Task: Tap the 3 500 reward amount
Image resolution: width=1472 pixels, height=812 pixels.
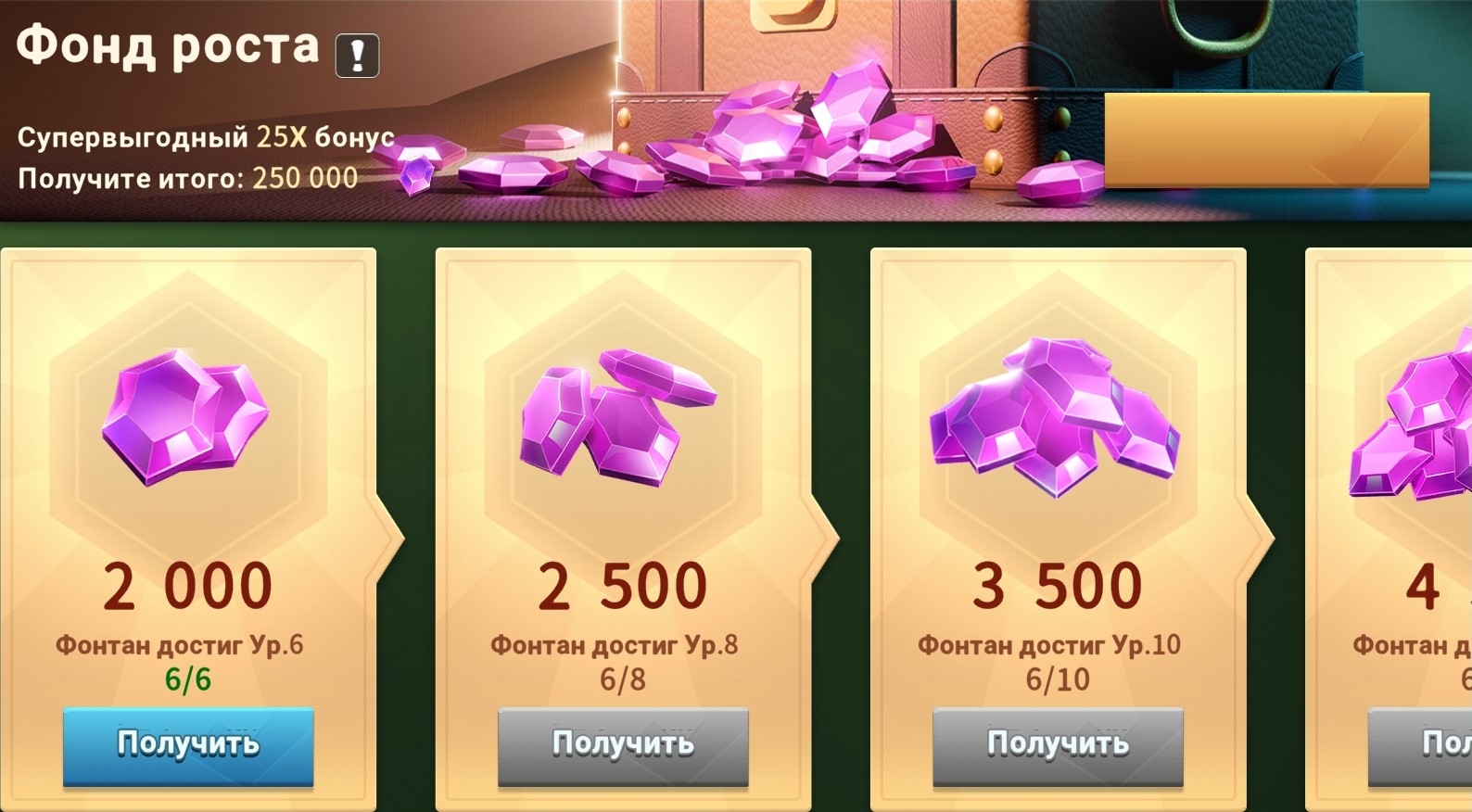Action: [1058, 587]
